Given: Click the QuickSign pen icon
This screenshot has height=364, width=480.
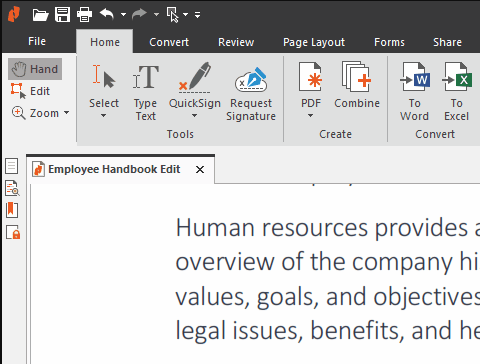Looking at the screenshot, I should [195, 77].
